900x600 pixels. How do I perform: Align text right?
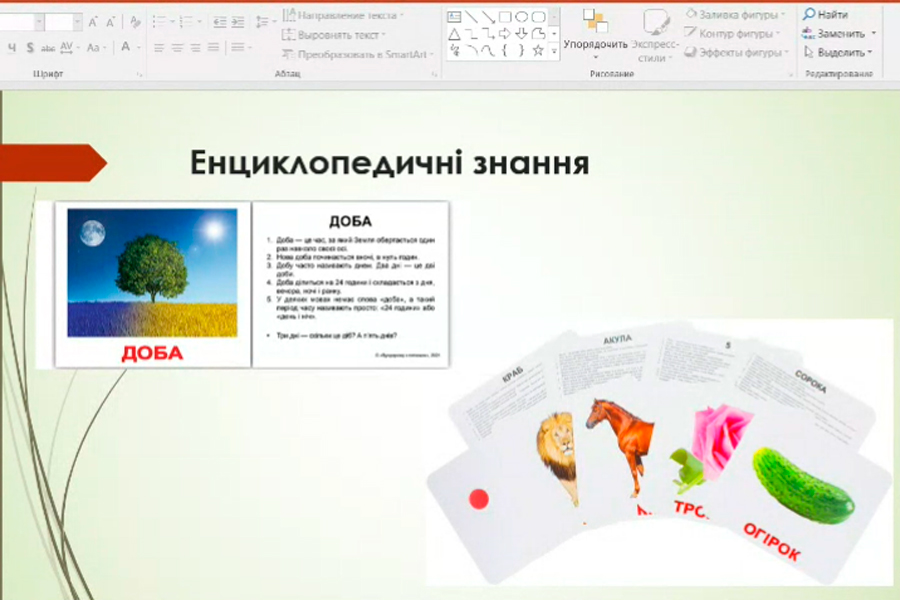196,48
